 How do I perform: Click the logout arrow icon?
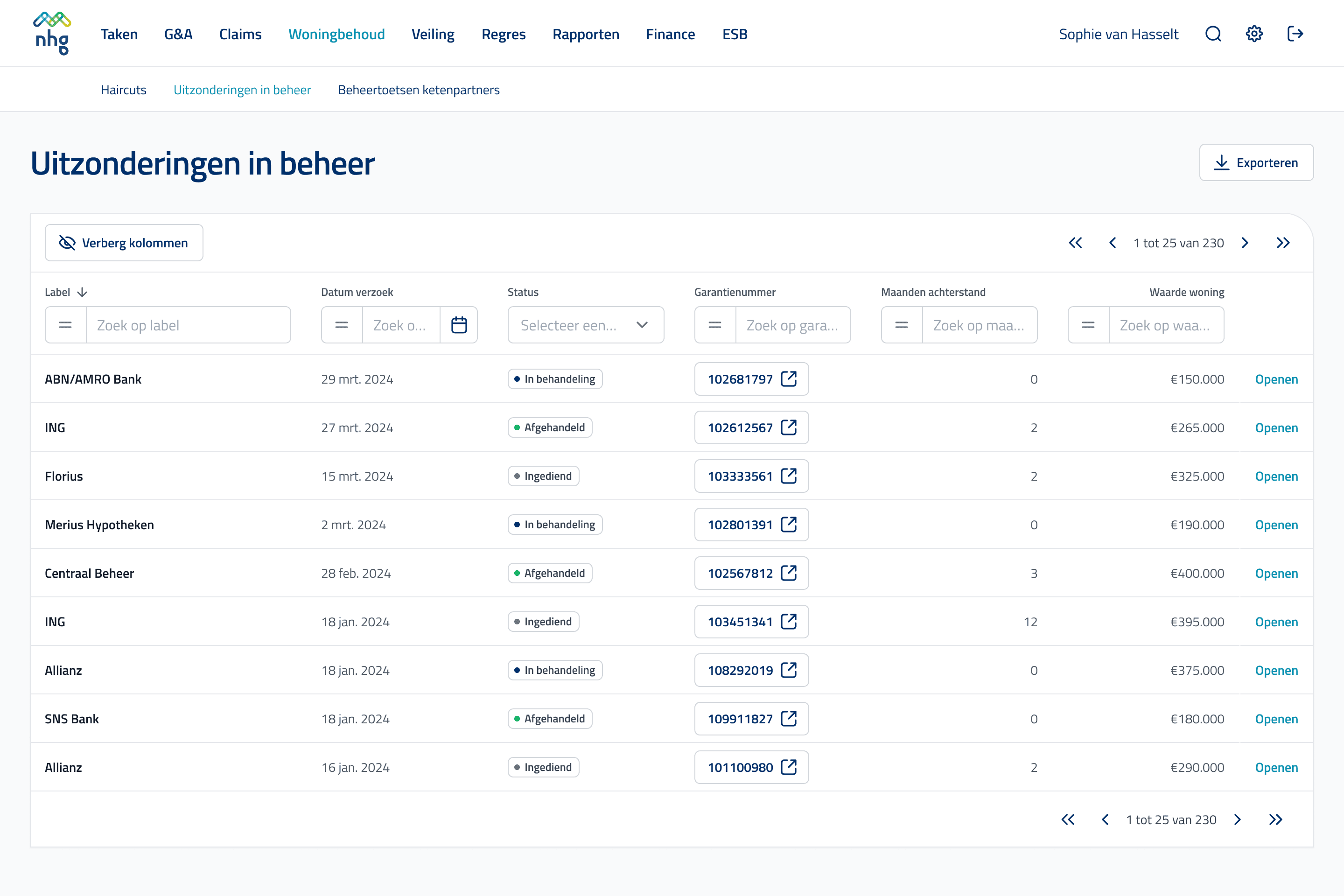(1295, 34)
